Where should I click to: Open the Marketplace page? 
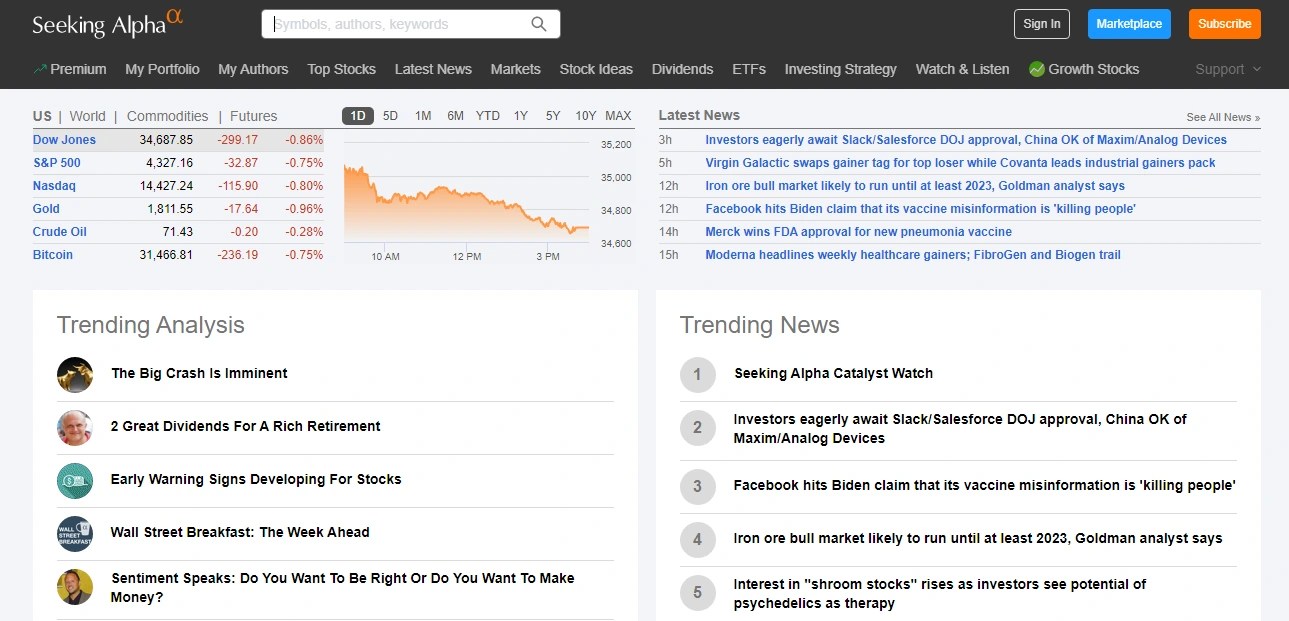1128,23
